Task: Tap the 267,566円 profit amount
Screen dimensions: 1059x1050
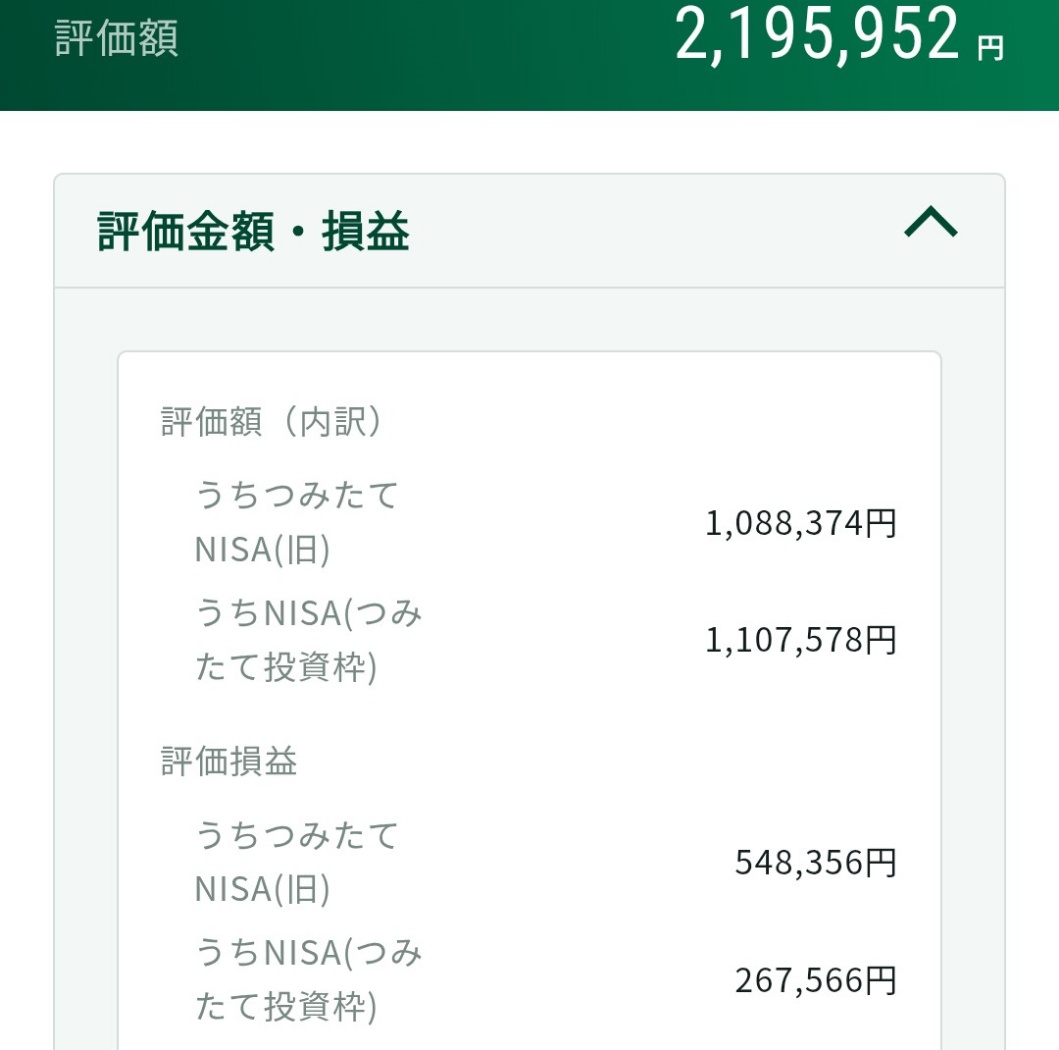Action: coord(815,980)
